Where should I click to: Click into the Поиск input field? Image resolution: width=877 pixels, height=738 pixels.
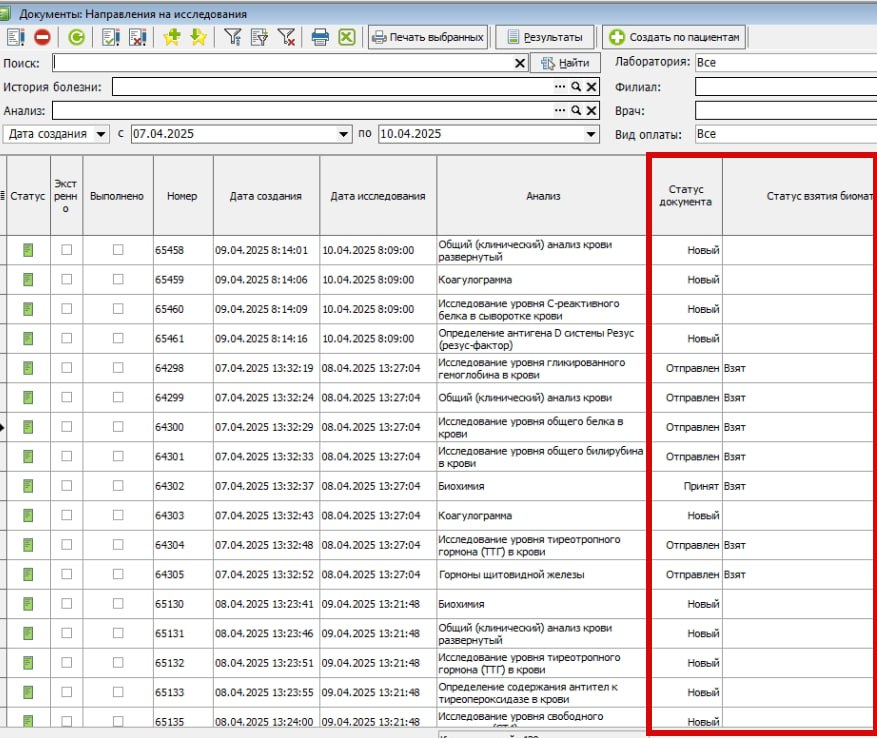[282, 63]
